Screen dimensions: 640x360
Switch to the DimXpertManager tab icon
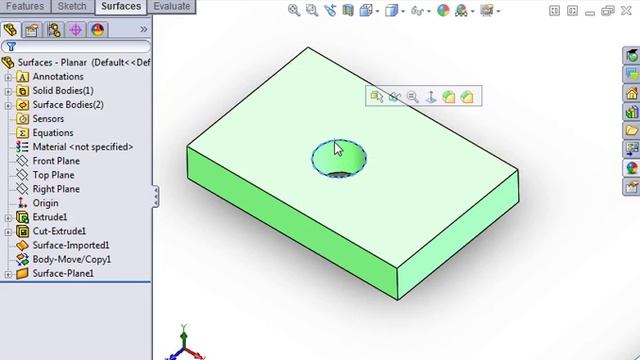[x=76, y=29]
